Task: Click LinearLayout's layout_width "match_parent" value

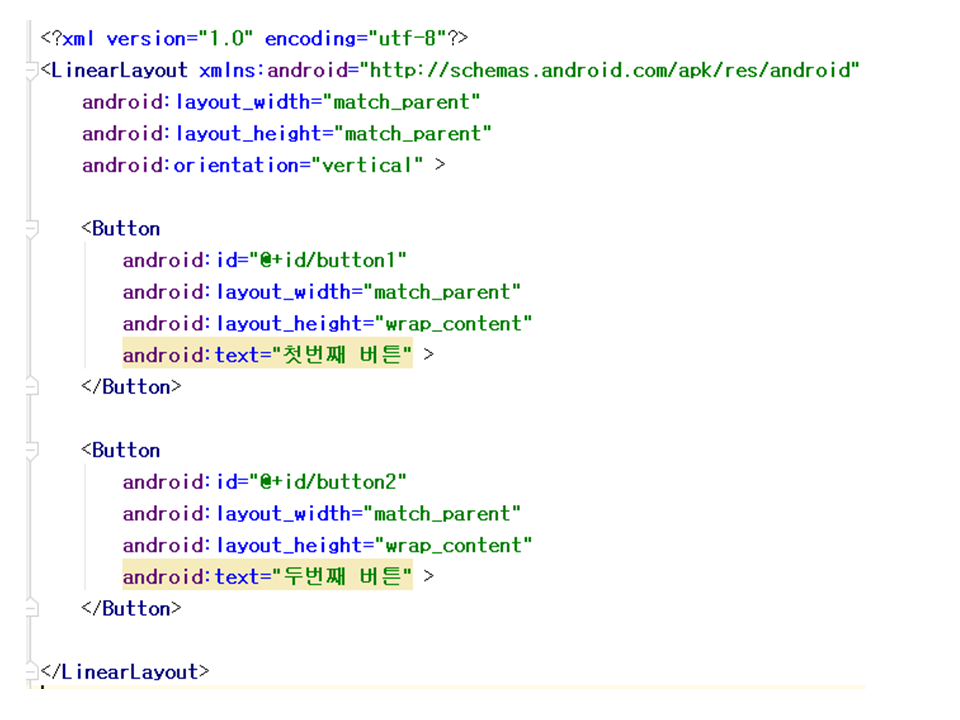Action: [x=407, y=102]
